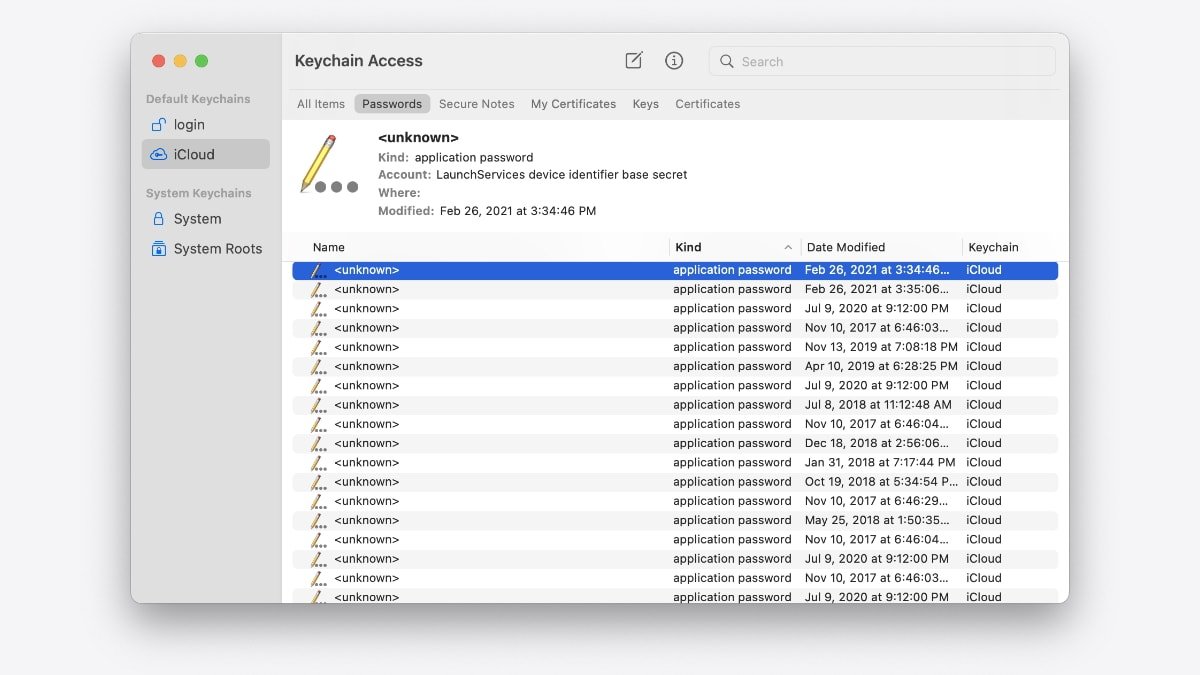Select the login keychain in sidebar
1200x675 pixels.
[205, 125]
